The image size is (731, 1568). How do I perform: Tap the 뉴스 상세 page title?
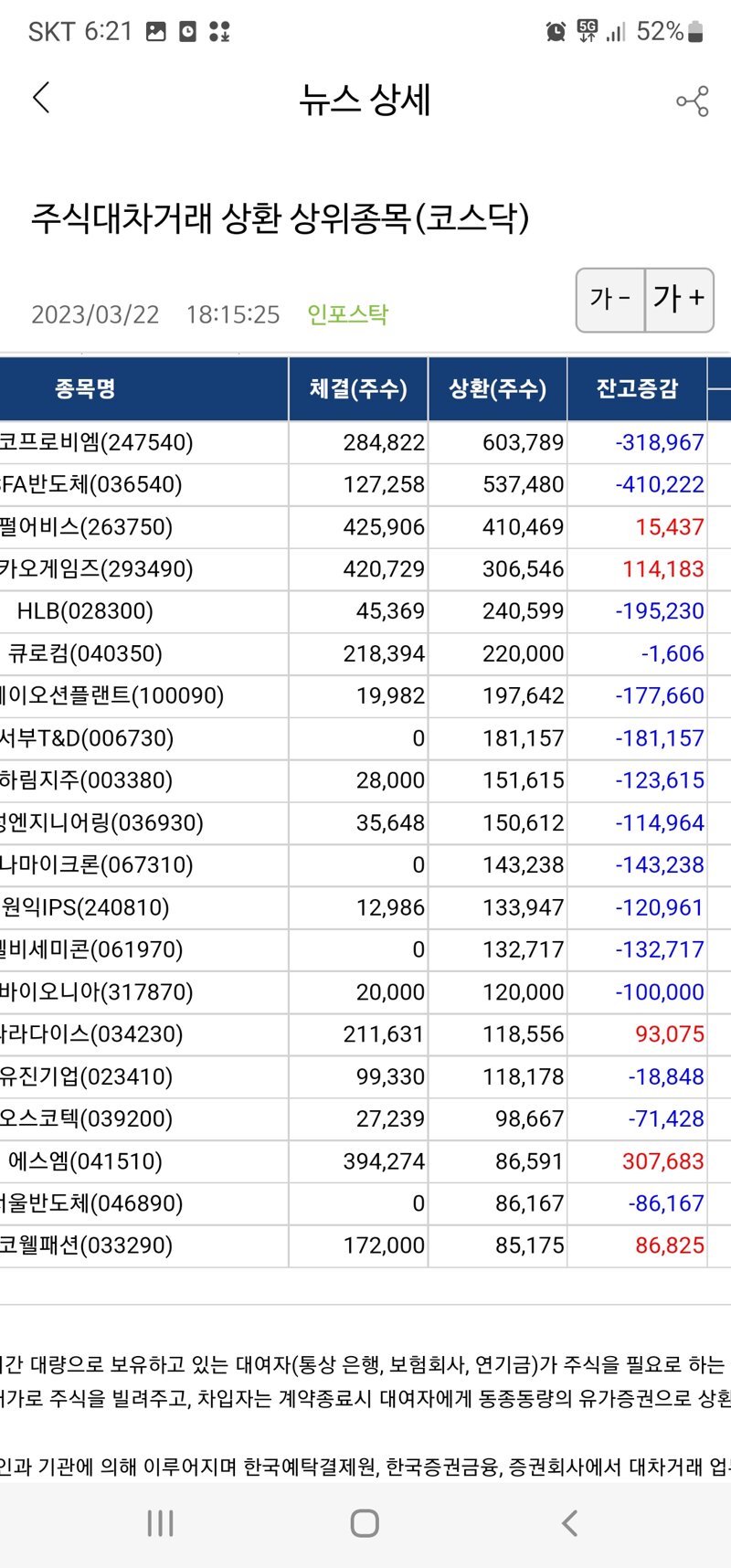pyautogui.click(x=365, y=100)
